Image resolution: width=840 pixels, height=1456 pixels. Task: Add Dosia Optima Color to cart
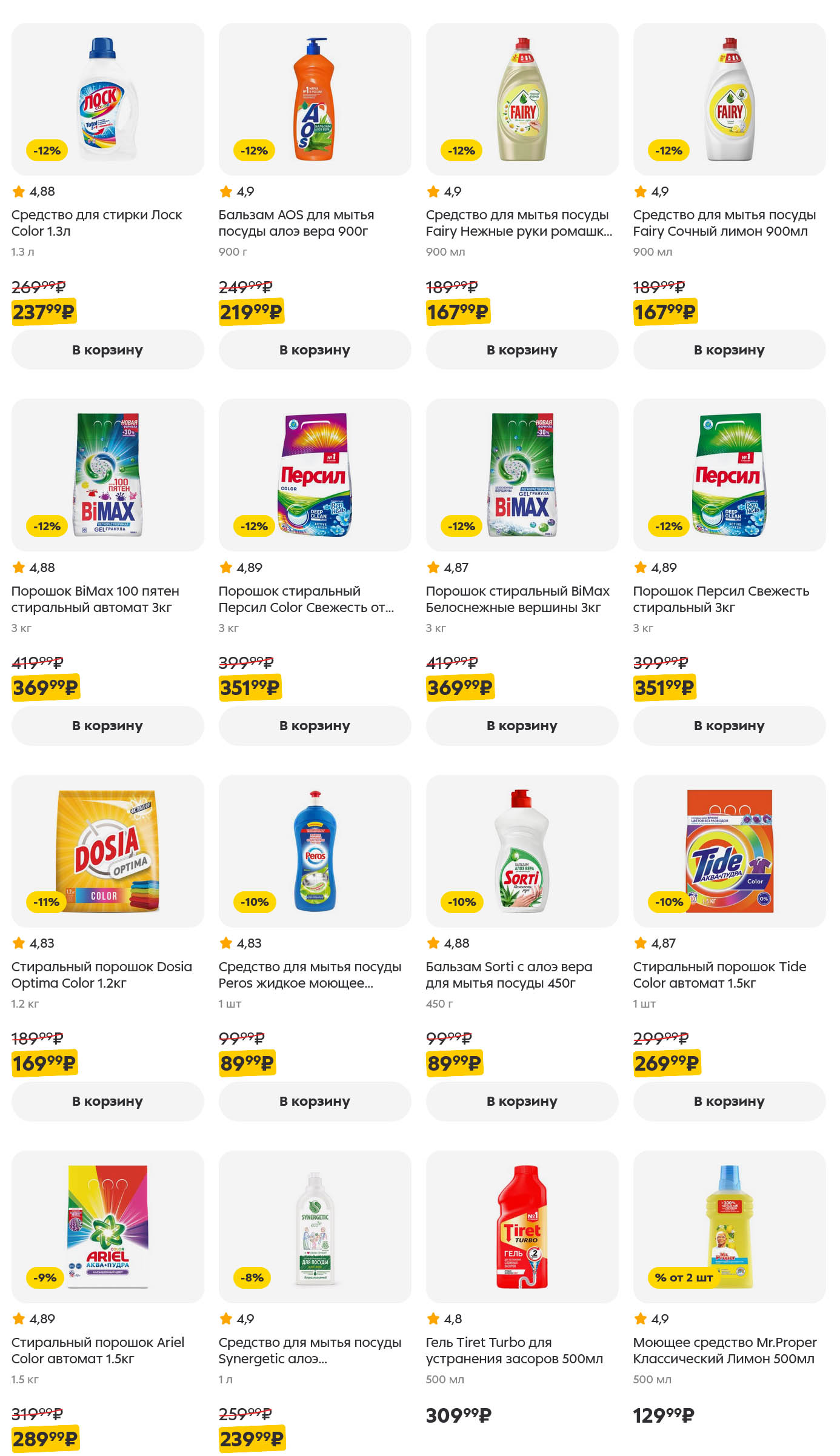click(x=107, y=1101)
